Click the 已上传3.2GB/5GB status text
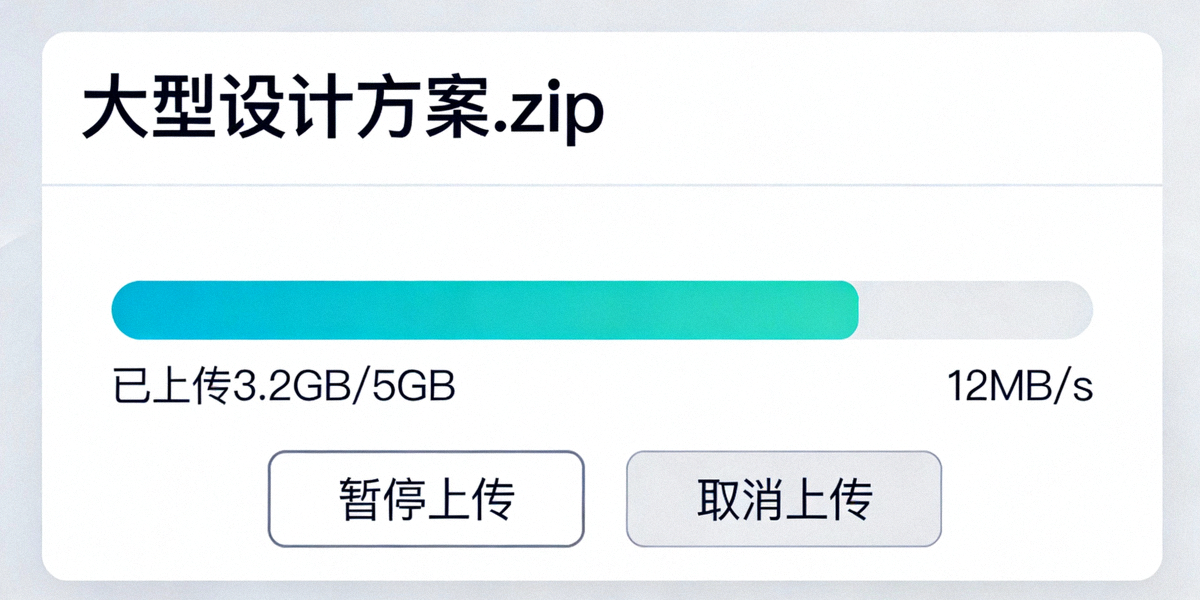 (284, 387)
